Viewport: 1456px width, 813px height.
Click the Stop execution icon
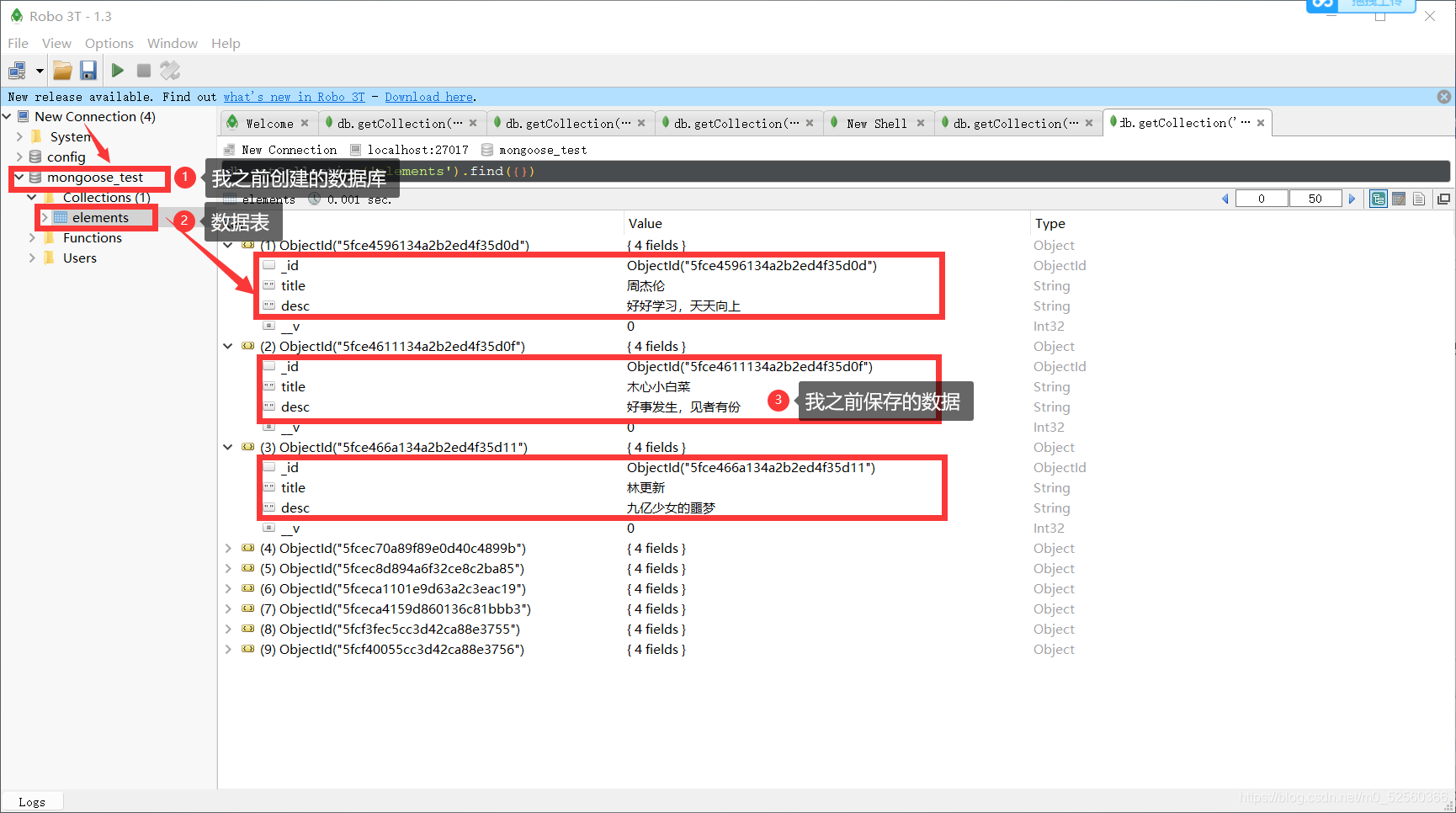[144, 71]
